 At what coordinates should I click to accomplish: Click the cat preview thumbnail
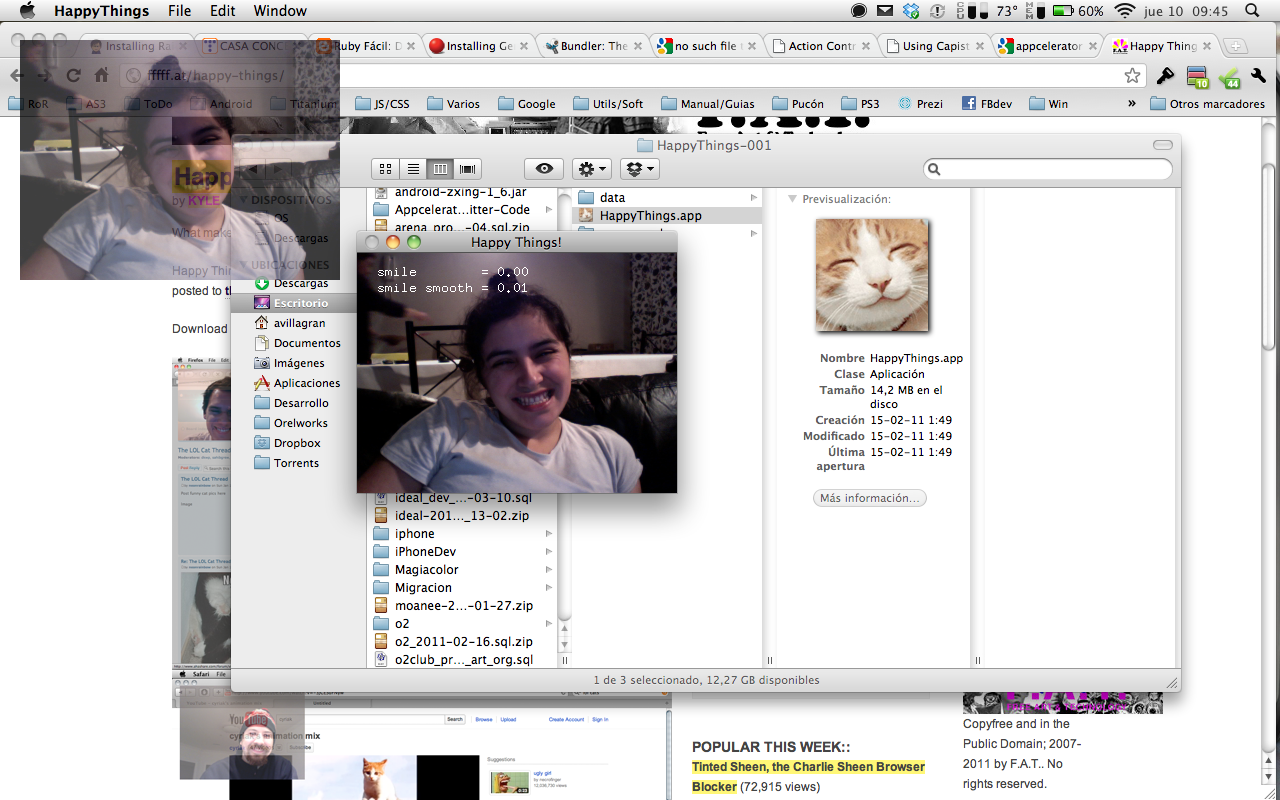(x=872, y=275)
